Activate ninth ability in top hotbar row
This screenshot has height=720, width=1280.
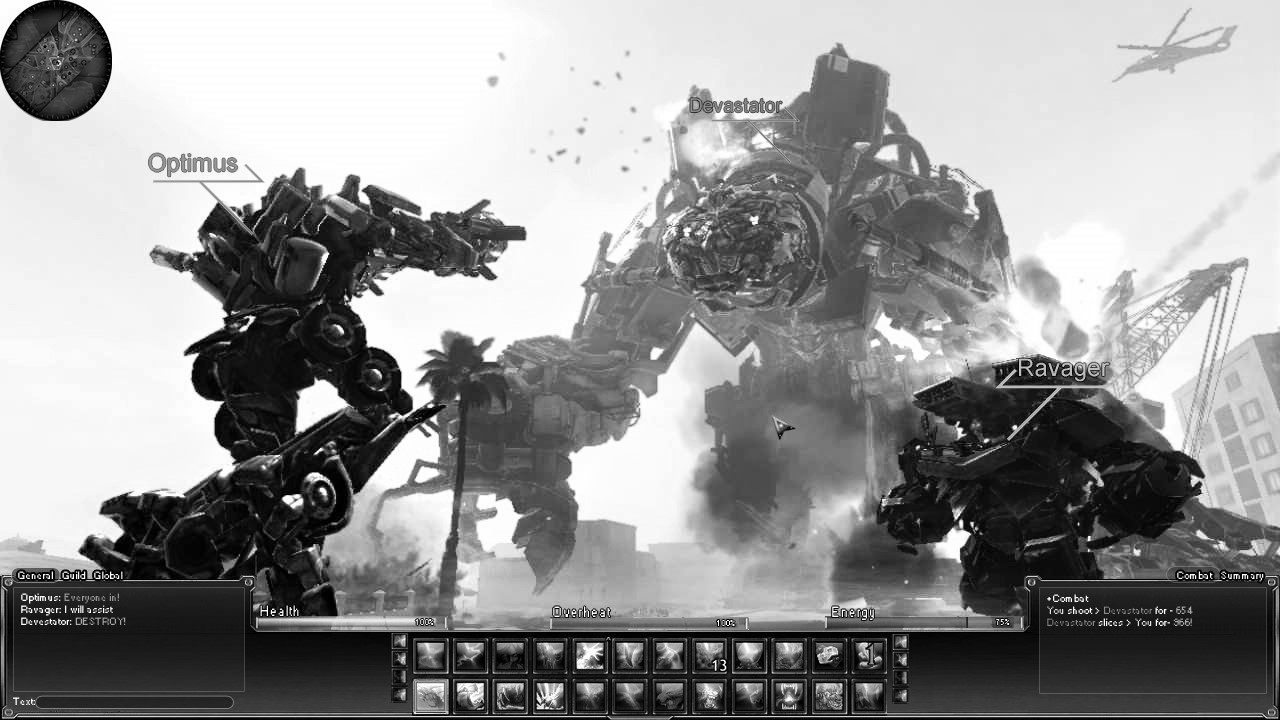pyautogui.click(x=751, y=656)
